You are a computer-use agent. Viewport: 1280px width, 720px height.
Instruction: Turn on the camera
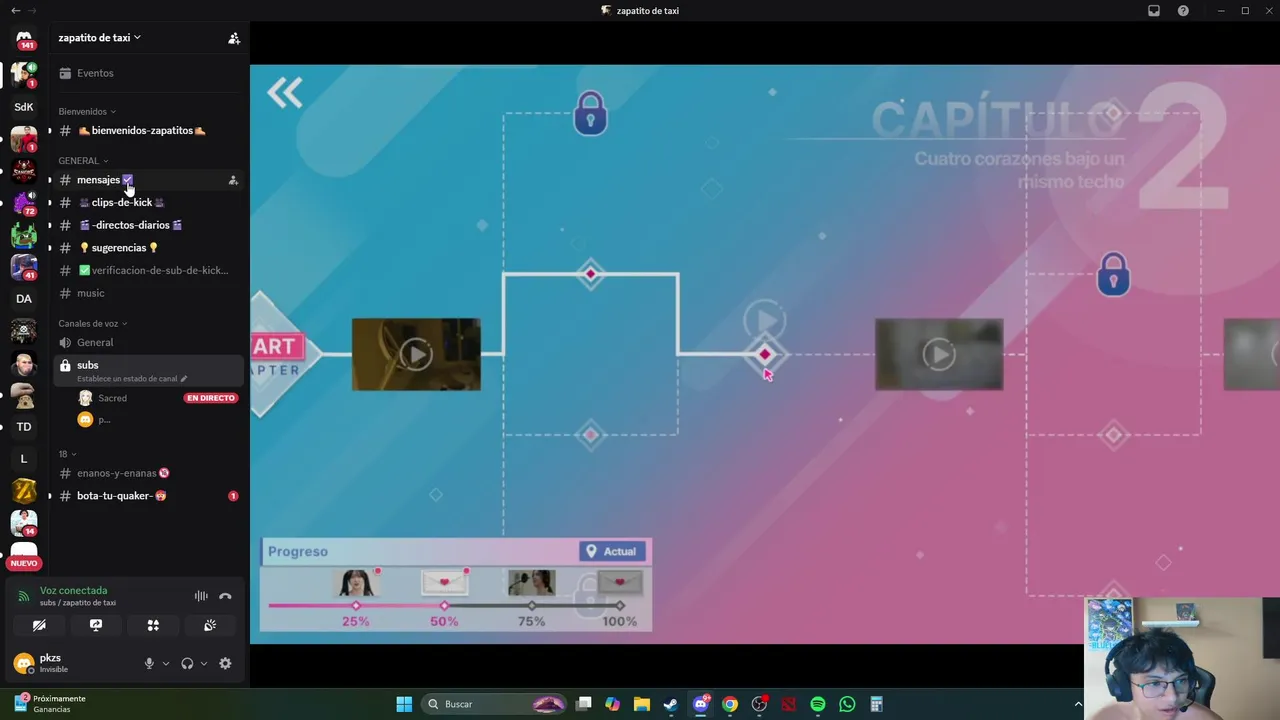(x=39, y=625)
